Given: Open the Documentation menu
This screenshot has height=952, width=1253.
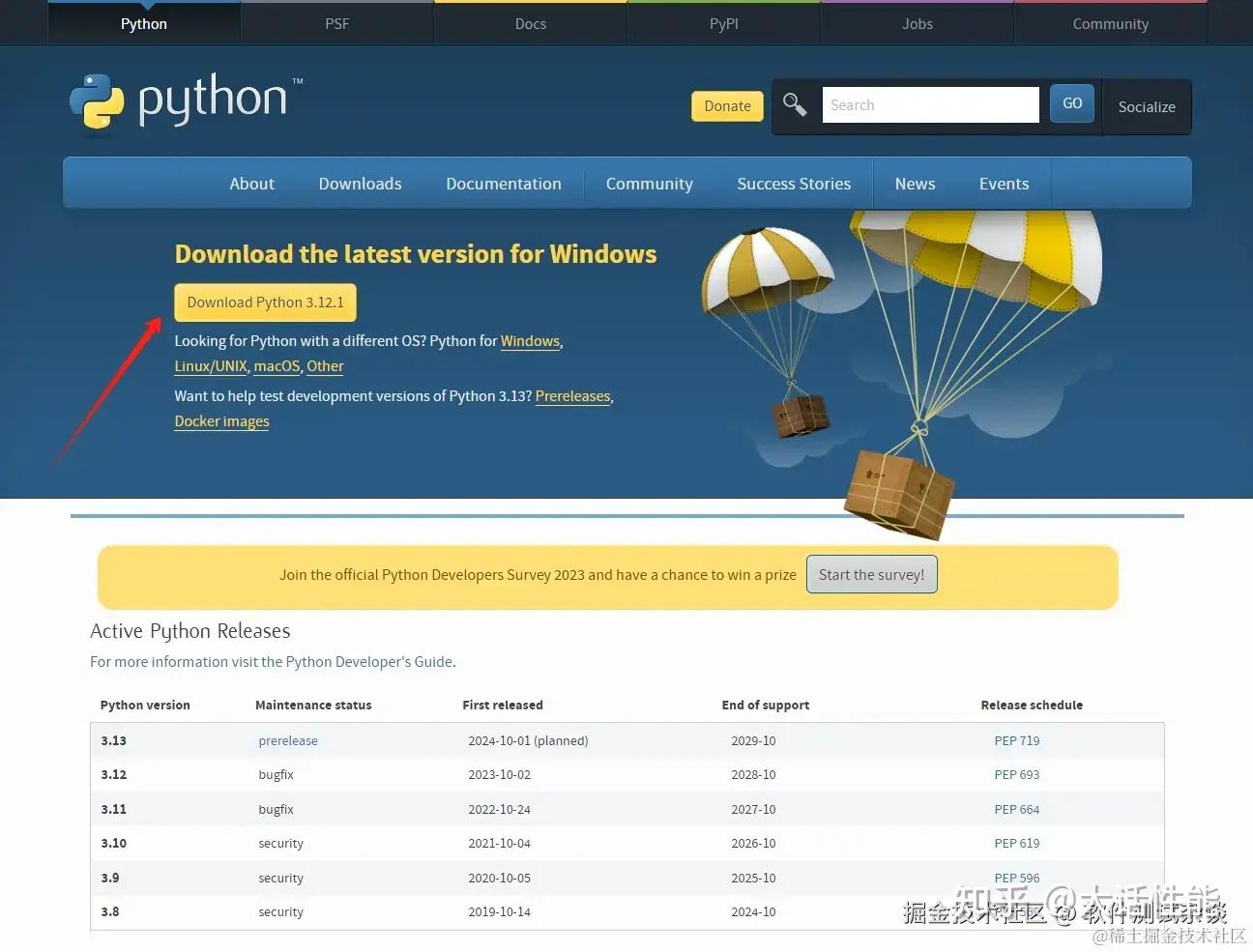Looking at the screenshot, I should tap(504, 183).
